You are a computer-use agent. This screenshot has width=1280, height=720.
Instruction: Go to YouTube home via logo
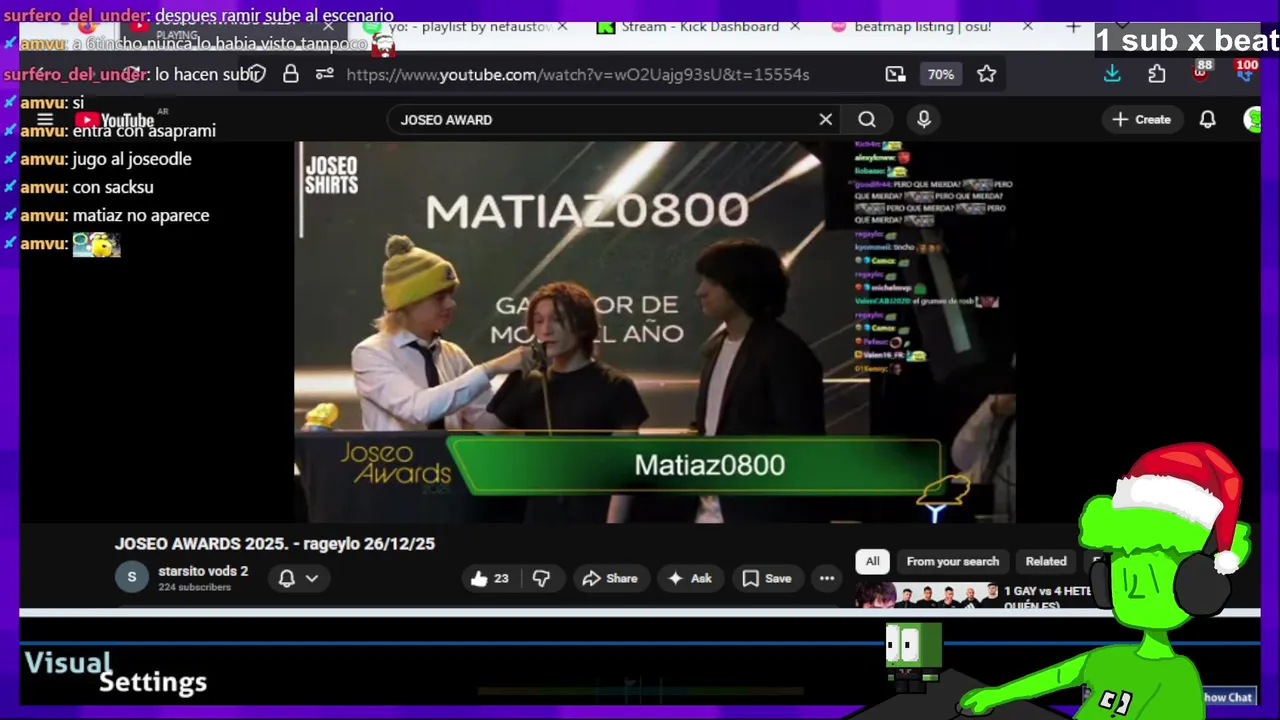tap(115, 121)
